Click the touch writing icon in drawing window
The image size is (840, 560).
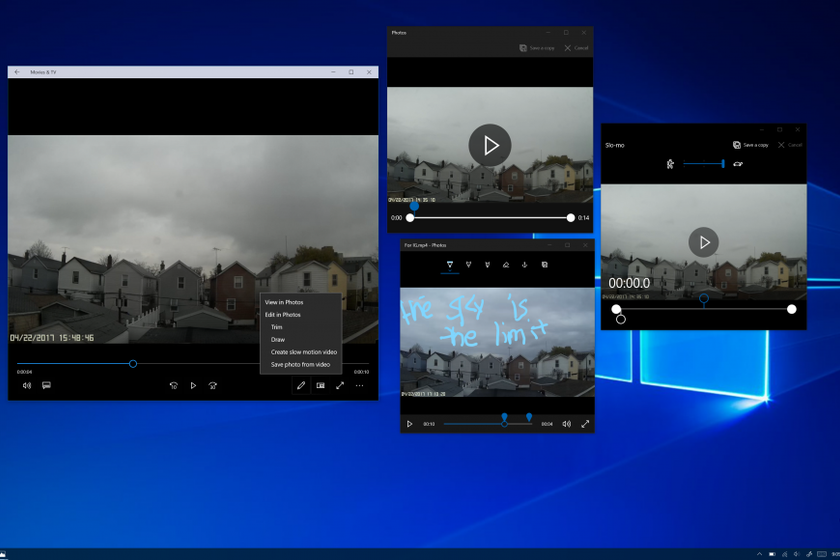(x=524, y=265)
